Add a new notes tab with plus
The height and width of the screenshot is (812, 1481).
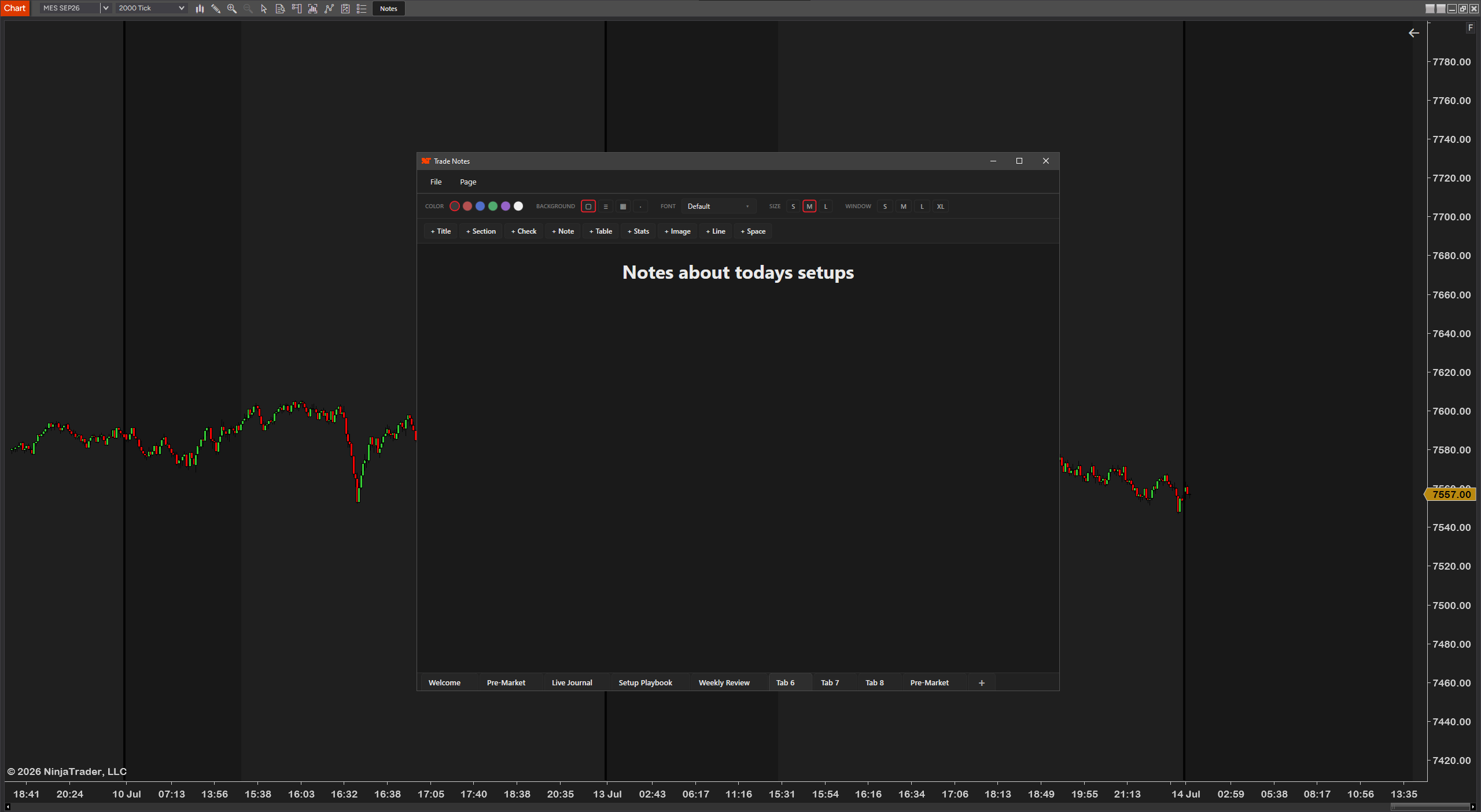point(981,683)
